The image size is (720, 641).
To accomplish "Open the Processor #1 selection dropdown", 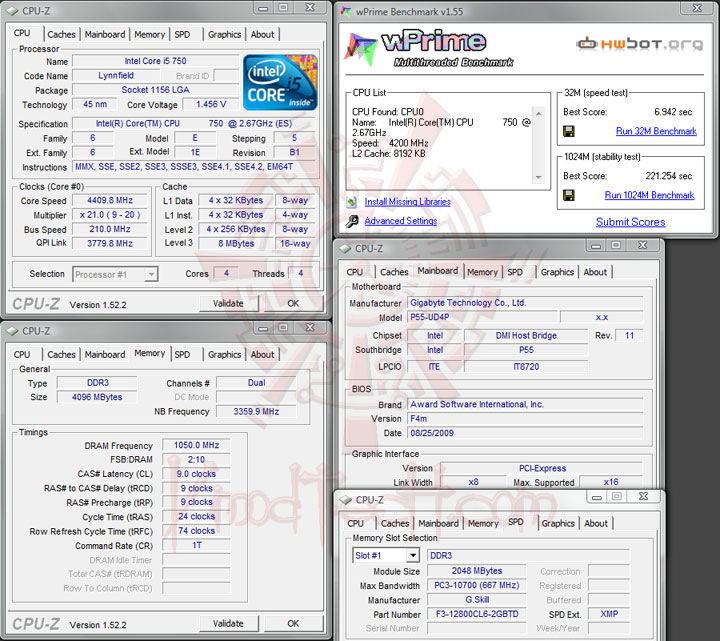I will point(115,275).
